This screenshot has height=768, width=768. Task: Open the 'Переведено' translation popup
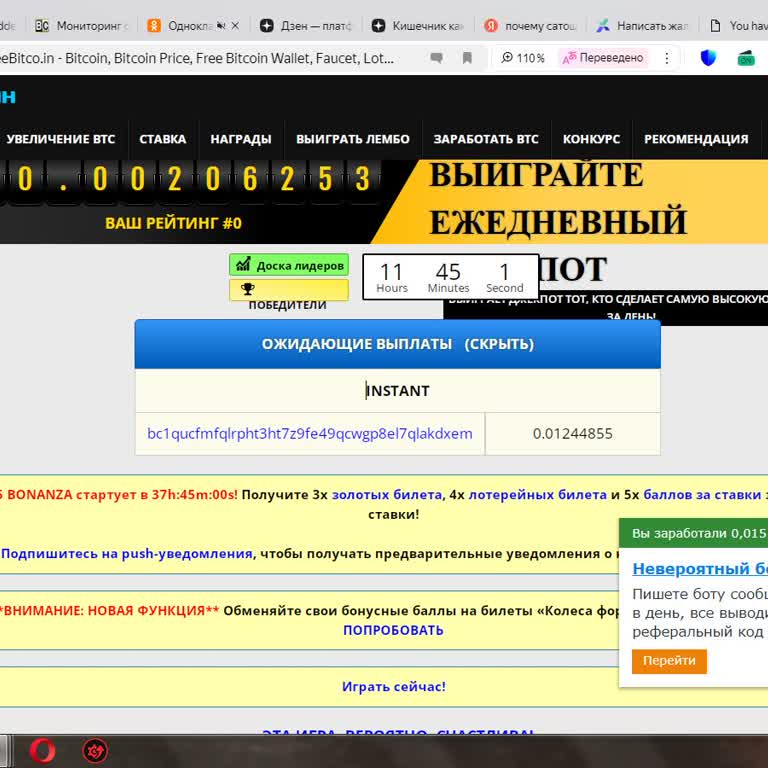click(603, 58)
